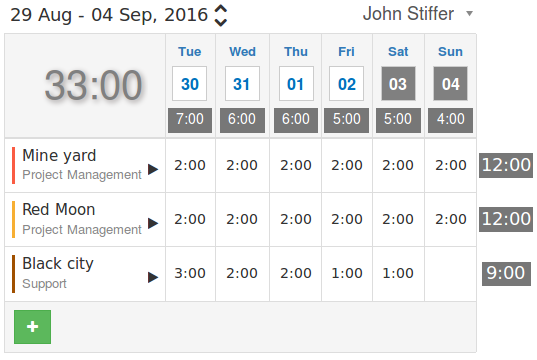Select Tuesday 30 date box
The height and width of the screenshot is (360, 537).
click(189, 84)
